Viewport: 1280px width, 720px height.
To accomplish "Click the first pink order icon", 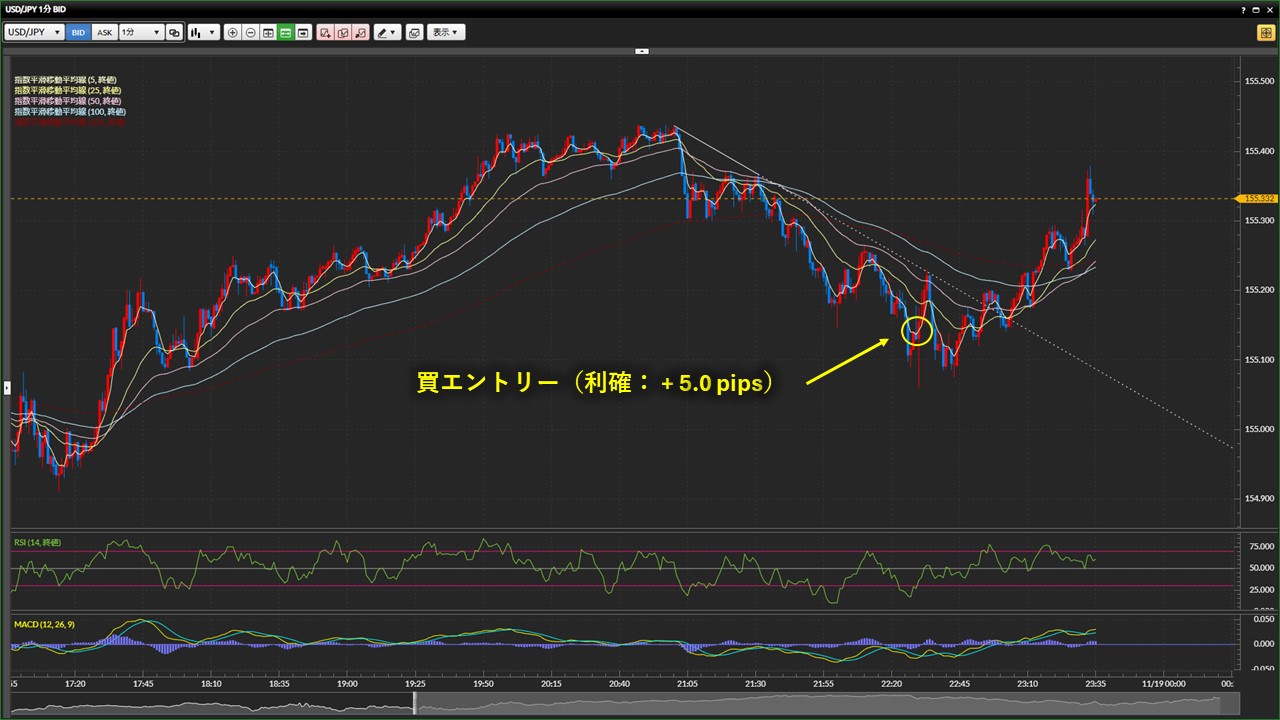I will click(325, 32).
